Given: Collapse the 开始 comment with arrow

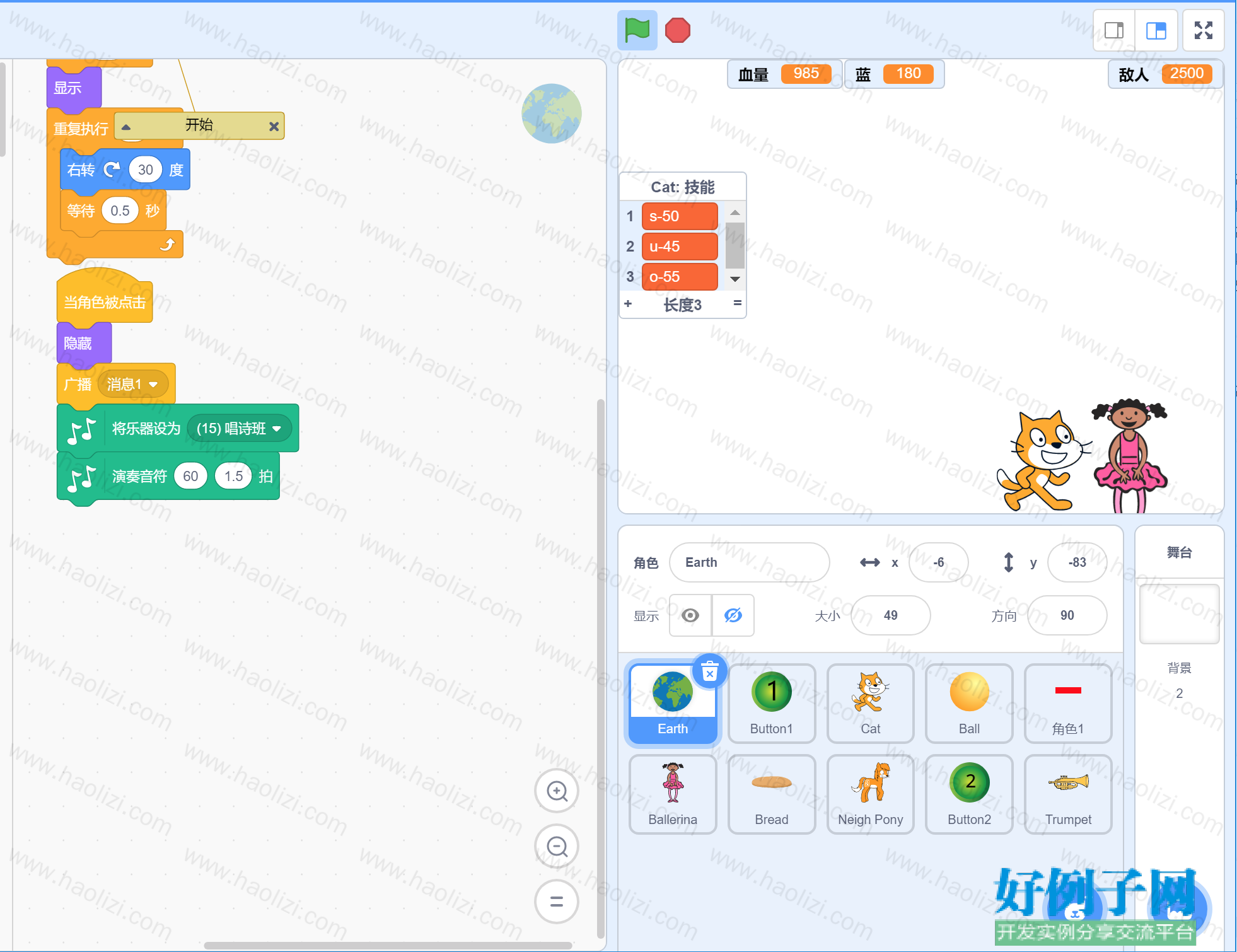Looking at the screenshot, I should tap(126, 127).
